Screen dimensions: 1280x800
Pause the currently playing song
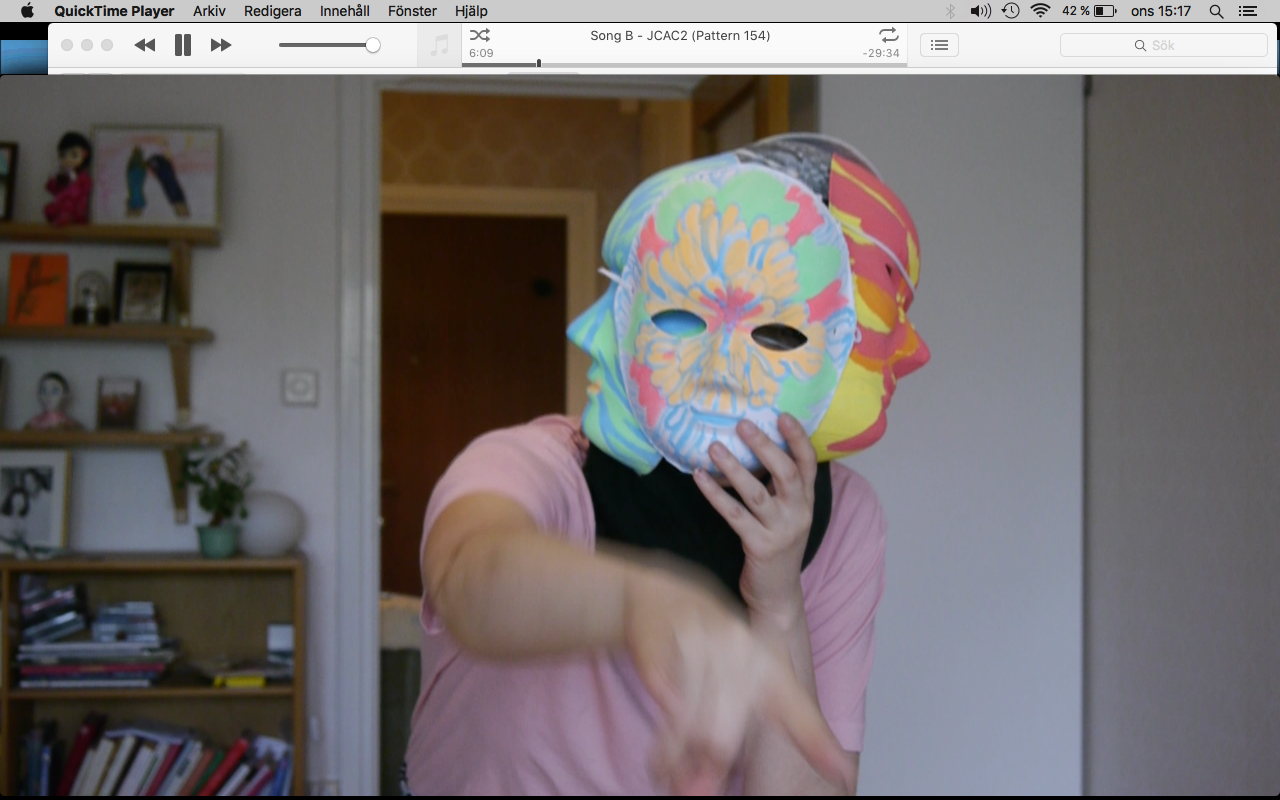point(183,45)
